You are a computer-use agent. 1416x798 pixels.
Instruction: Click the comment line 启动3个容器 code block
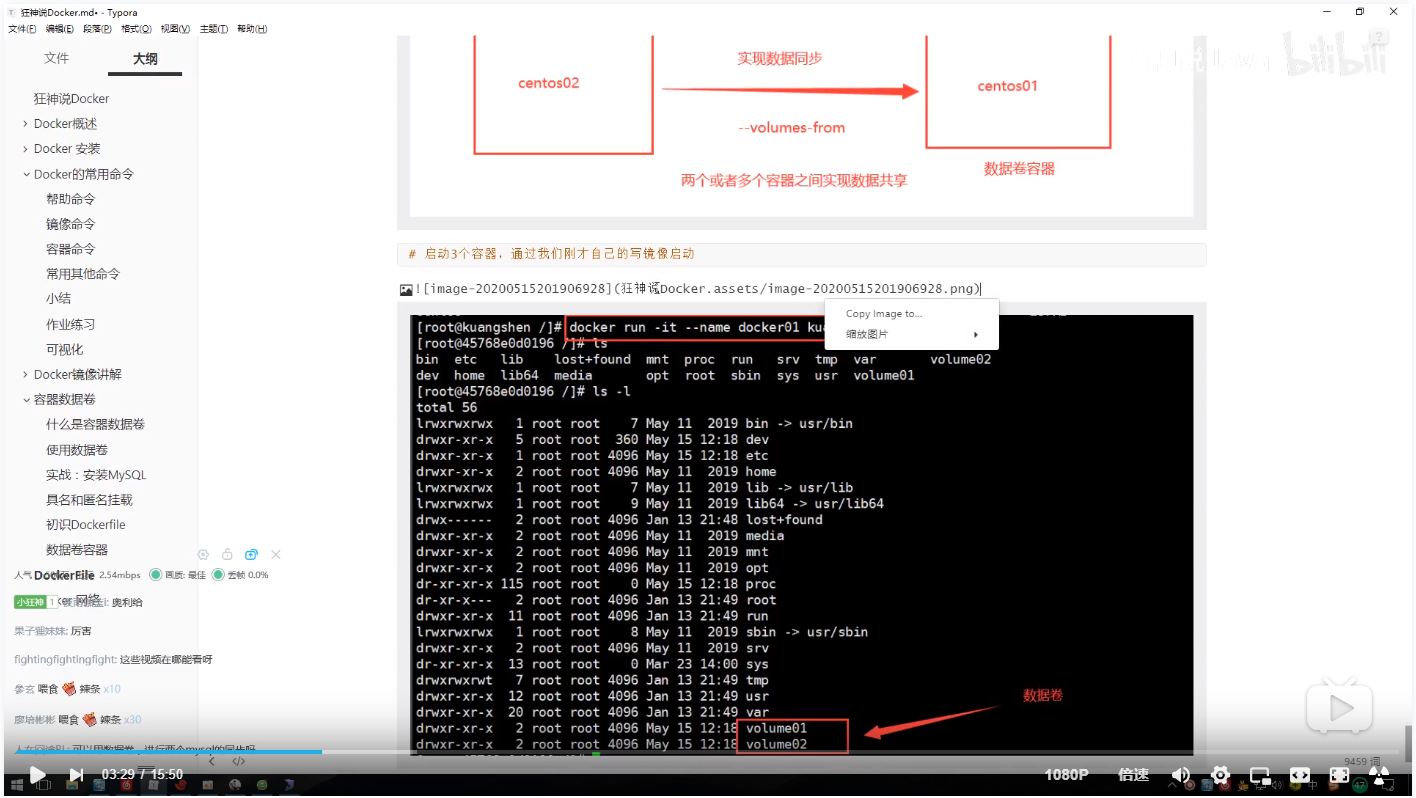(x=801, y=254)
